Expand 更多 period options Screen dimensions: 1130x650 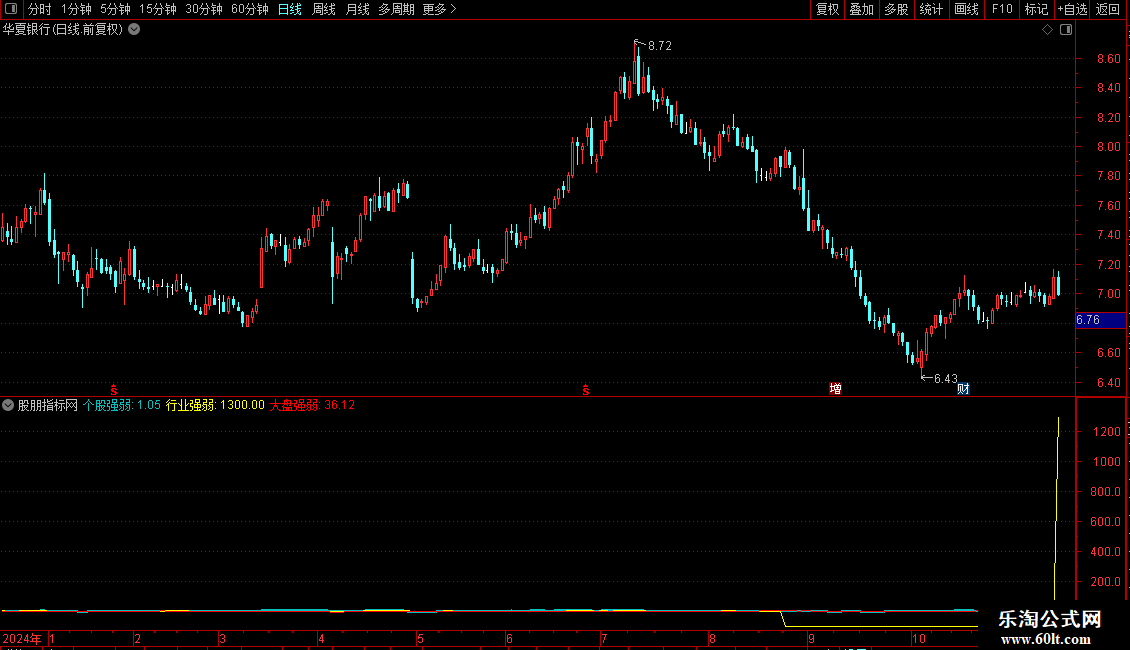point(439,9)
